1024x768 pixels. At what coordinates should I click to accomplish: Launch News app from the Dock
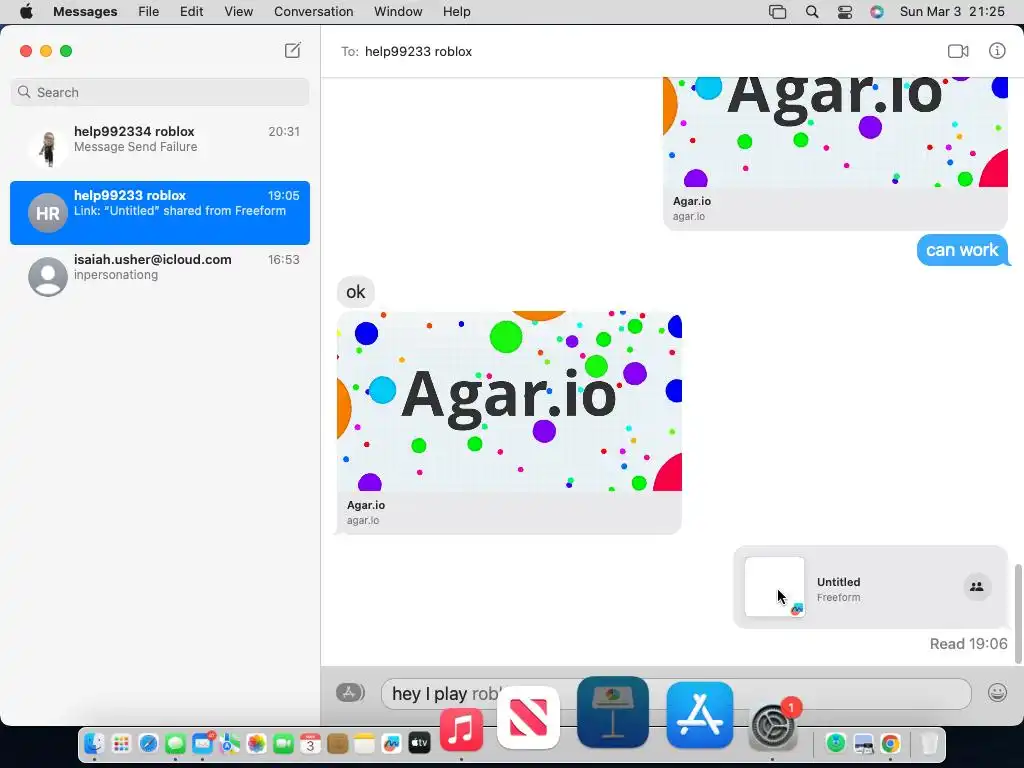(528, 718)
